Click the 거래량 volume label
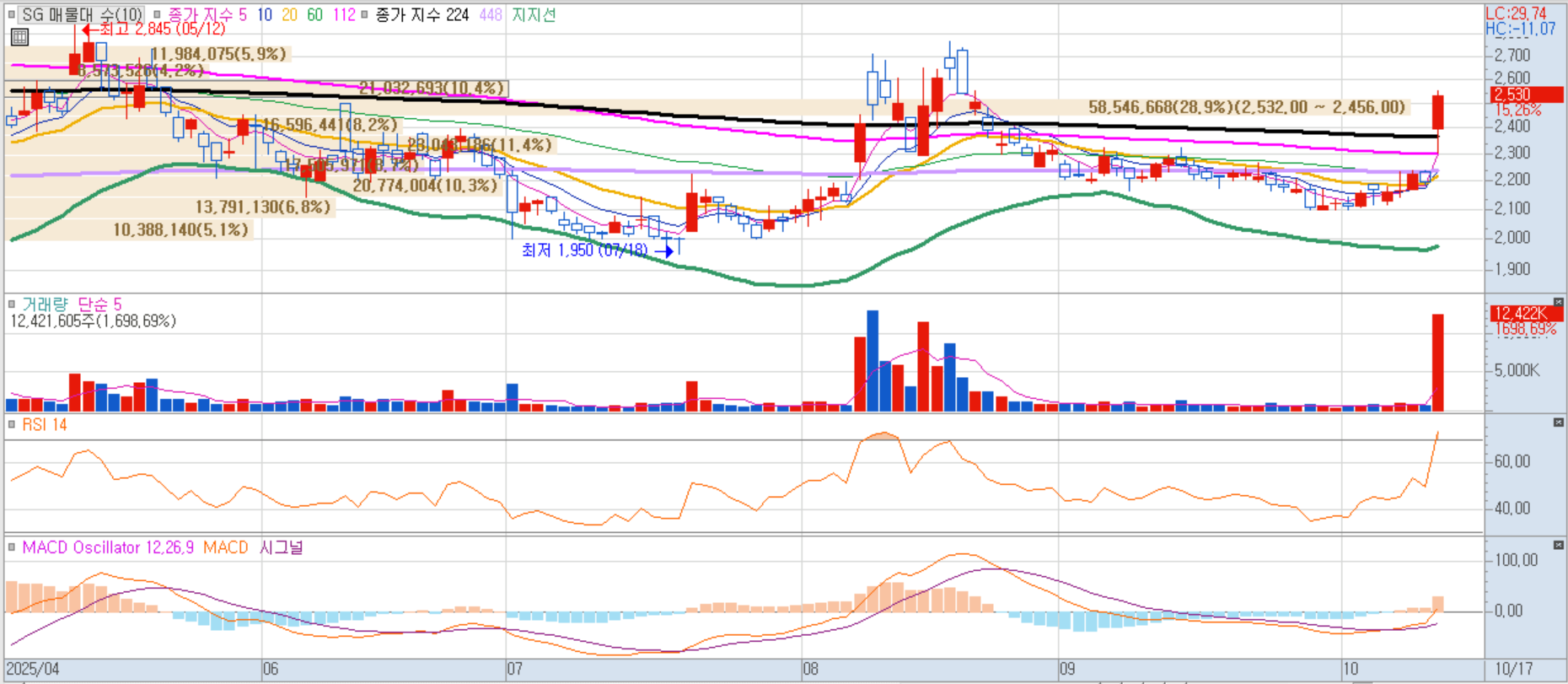Screen dimensions: 1568x684 pyautogui.click(x=45, y=304)
